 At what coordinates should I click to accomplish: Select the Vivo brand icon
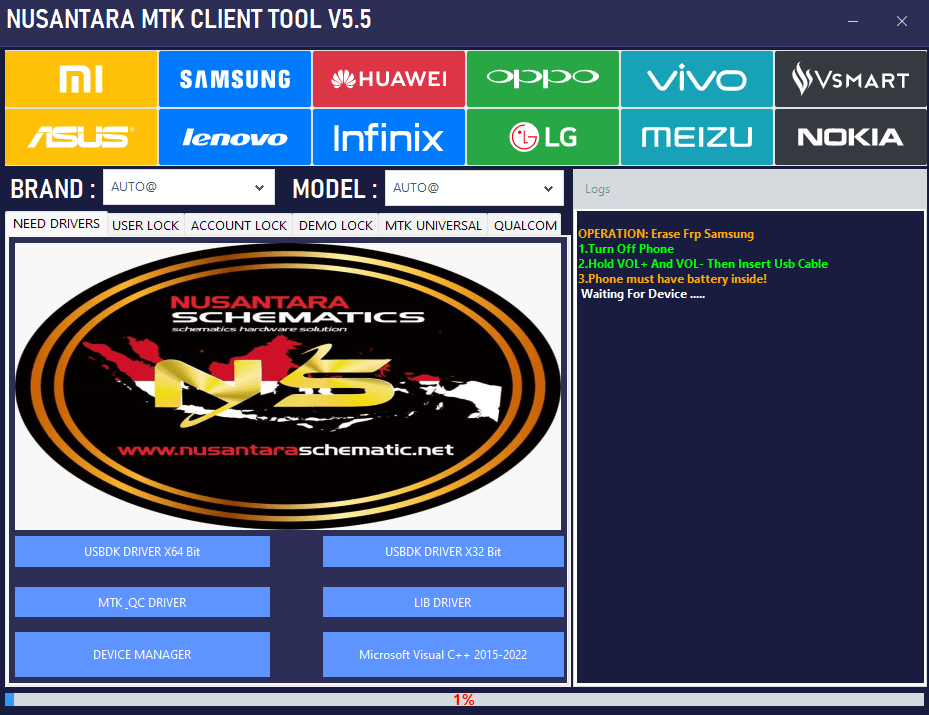pyautogui.click(x=696, y=79)
